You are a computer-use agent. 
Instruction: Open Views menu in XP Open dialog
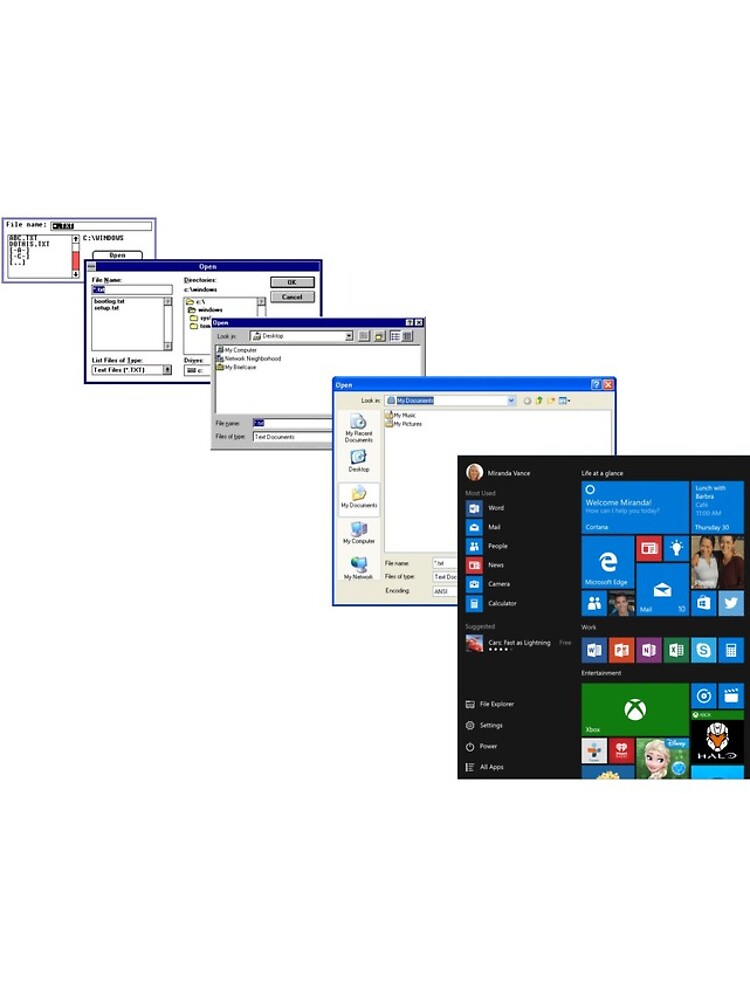coord(564,401)
